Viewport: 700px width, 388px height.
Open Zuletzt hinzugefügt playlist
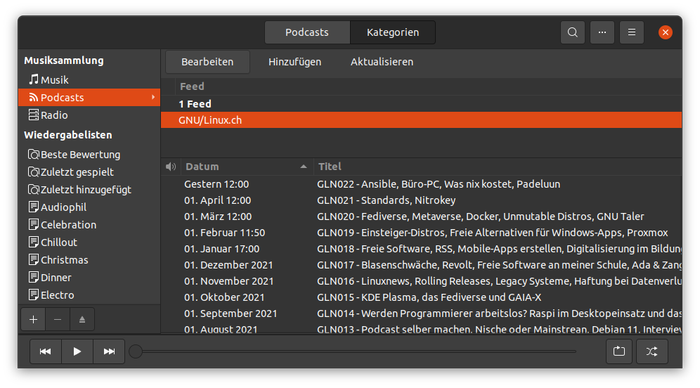tap(89, 190)
